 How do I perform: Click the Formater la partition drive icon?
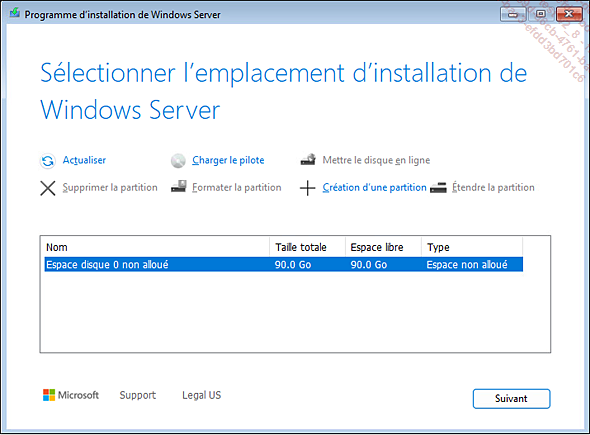click(178, 186)
